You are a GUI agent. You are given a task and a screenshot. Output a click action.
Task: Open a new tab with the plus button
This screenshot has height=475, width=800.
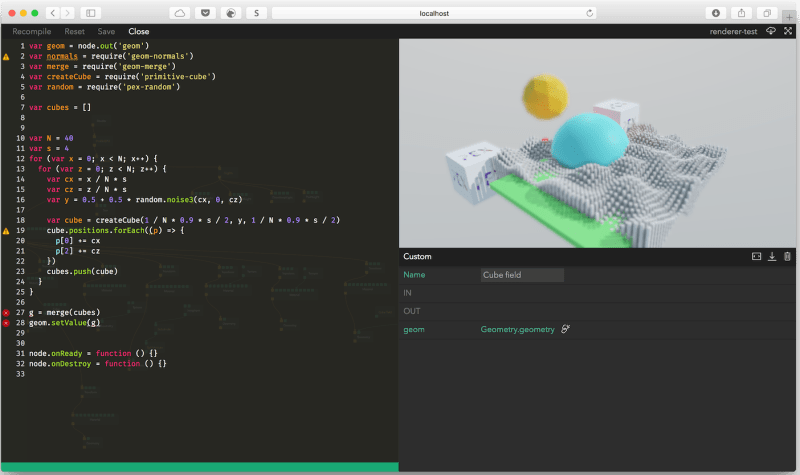[789, 17]
